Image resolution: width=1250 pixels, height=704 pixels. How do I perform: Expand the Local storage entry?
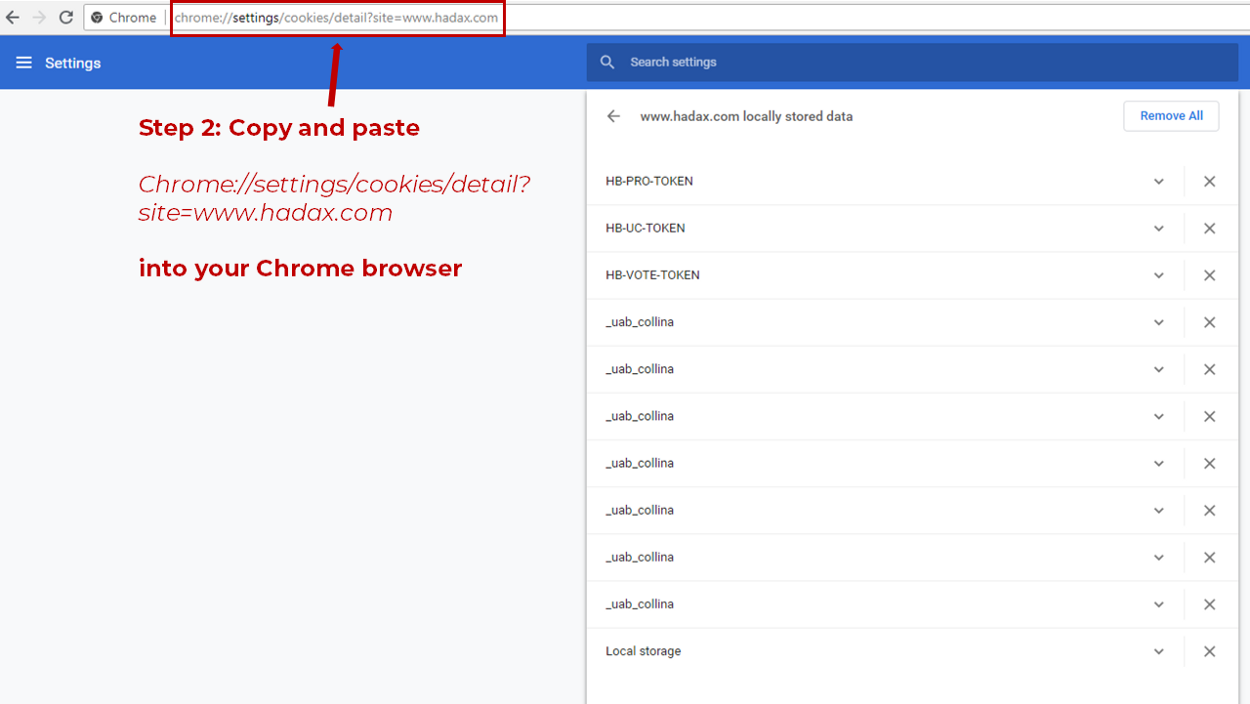coord(1159,652)
